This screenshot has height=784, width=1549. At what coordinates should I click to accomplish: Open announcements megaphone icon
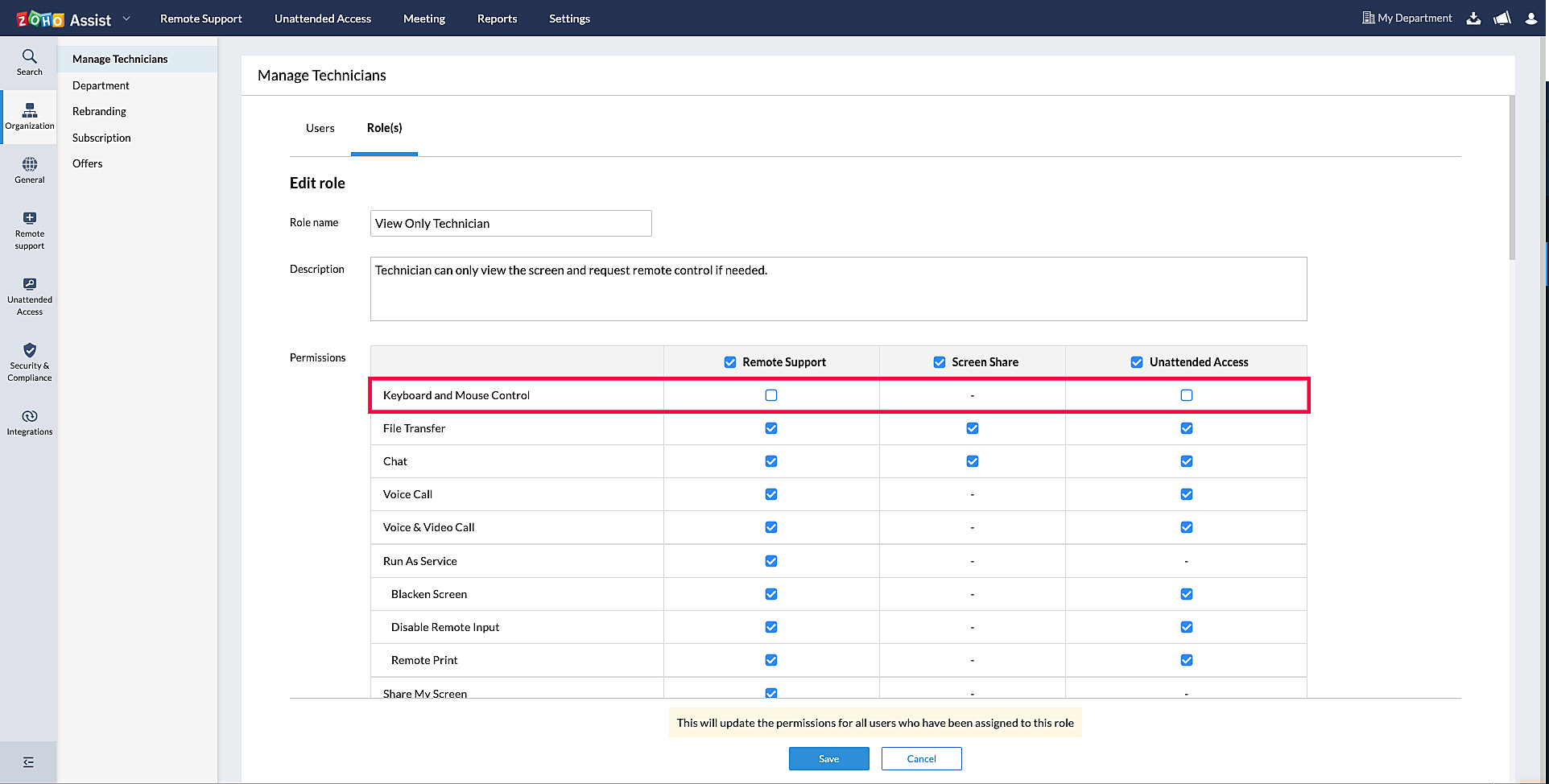pos(1502,19)
